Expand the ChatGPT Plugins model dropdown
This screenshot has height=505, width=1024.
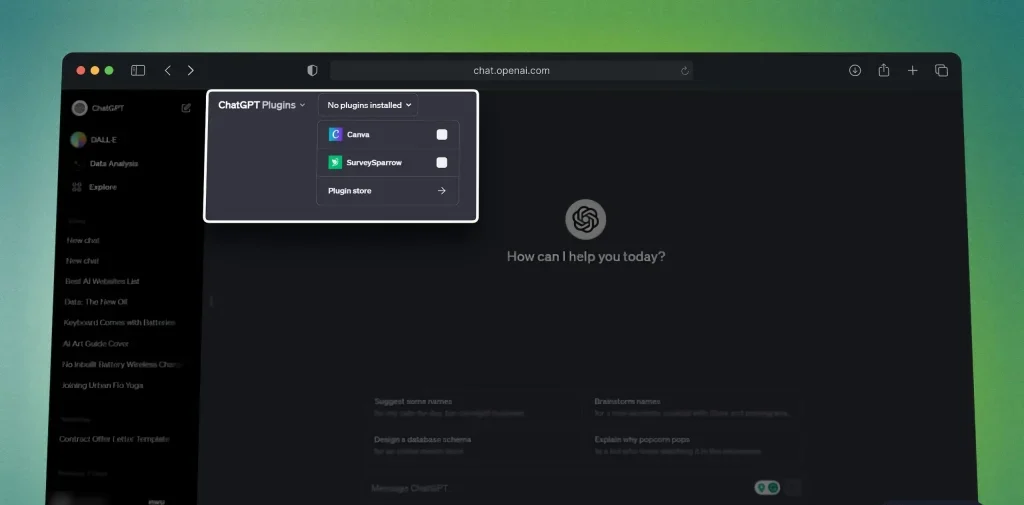[262, 105]
